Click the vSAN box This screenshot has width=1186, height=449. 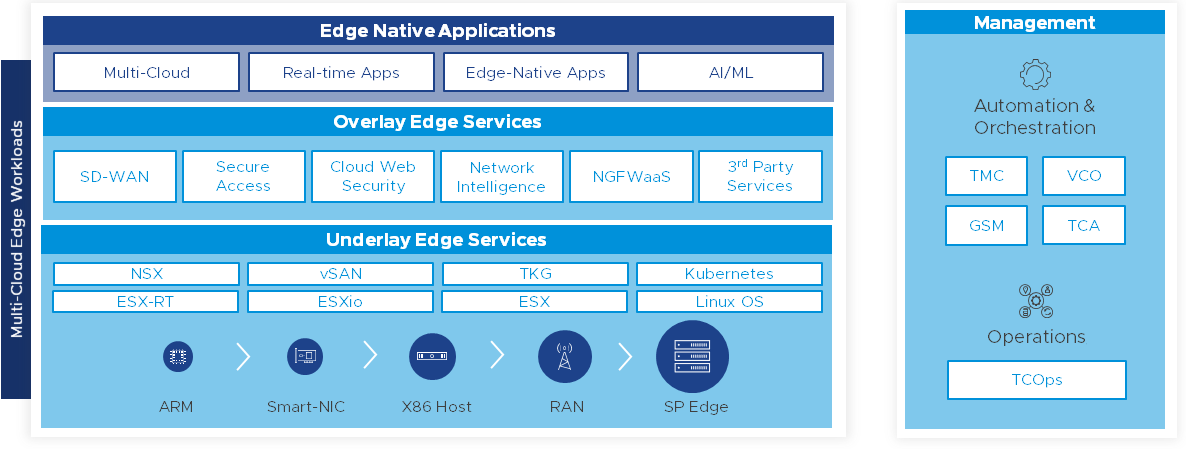tap(340, 274)
